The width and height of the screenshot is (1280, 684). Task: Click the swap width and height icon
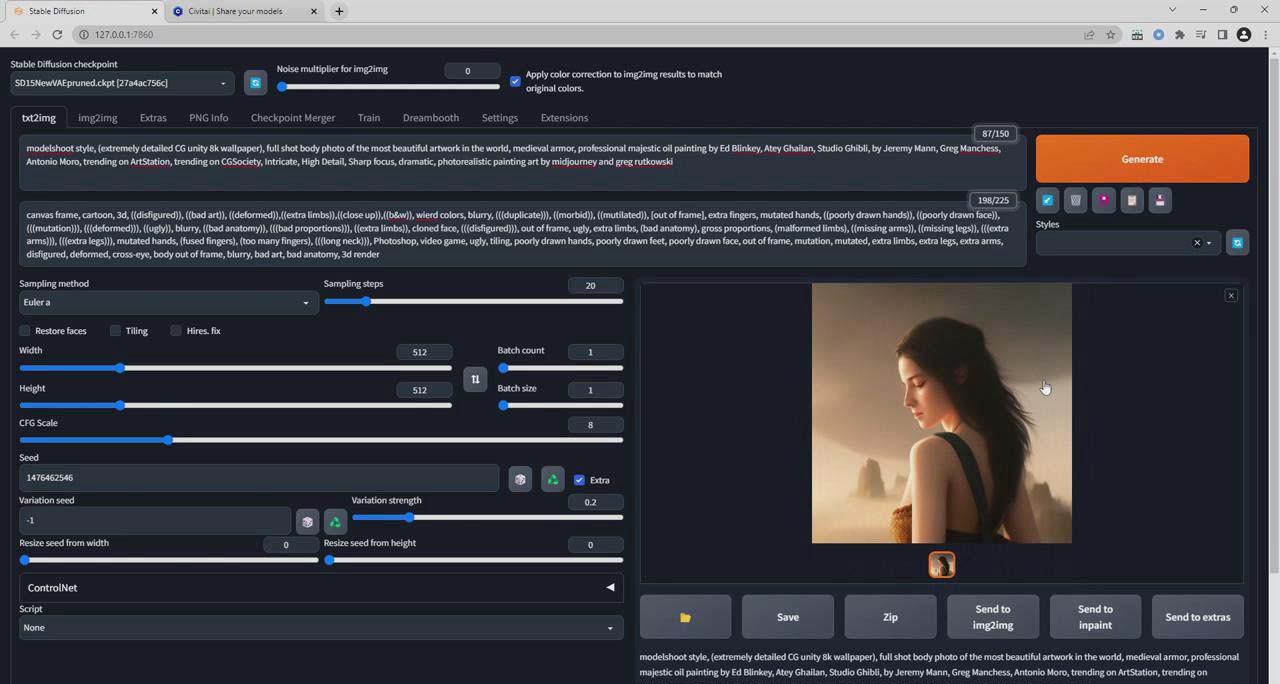click(475, 379)
